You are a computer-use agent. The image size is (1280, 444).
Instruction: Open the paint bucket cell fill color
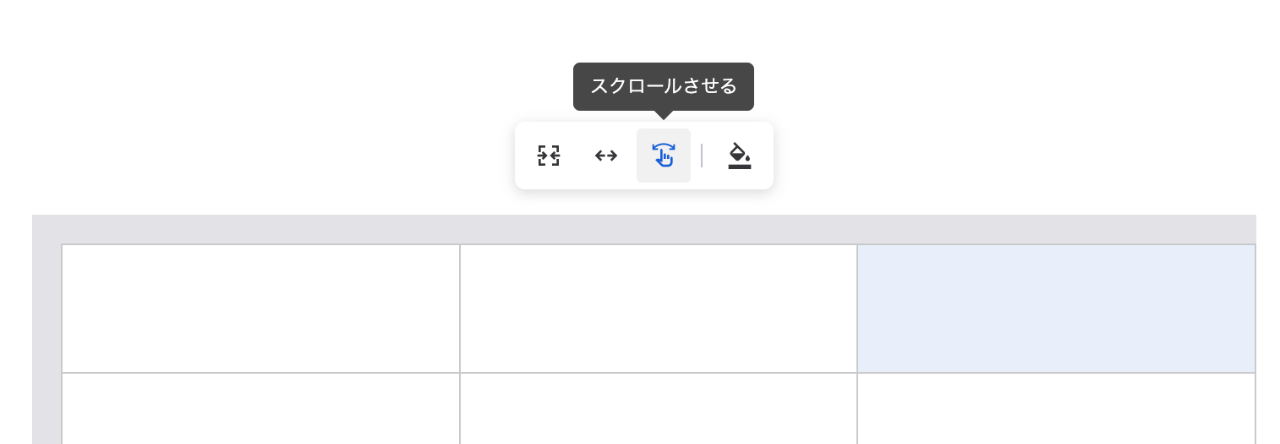point(739,156)
